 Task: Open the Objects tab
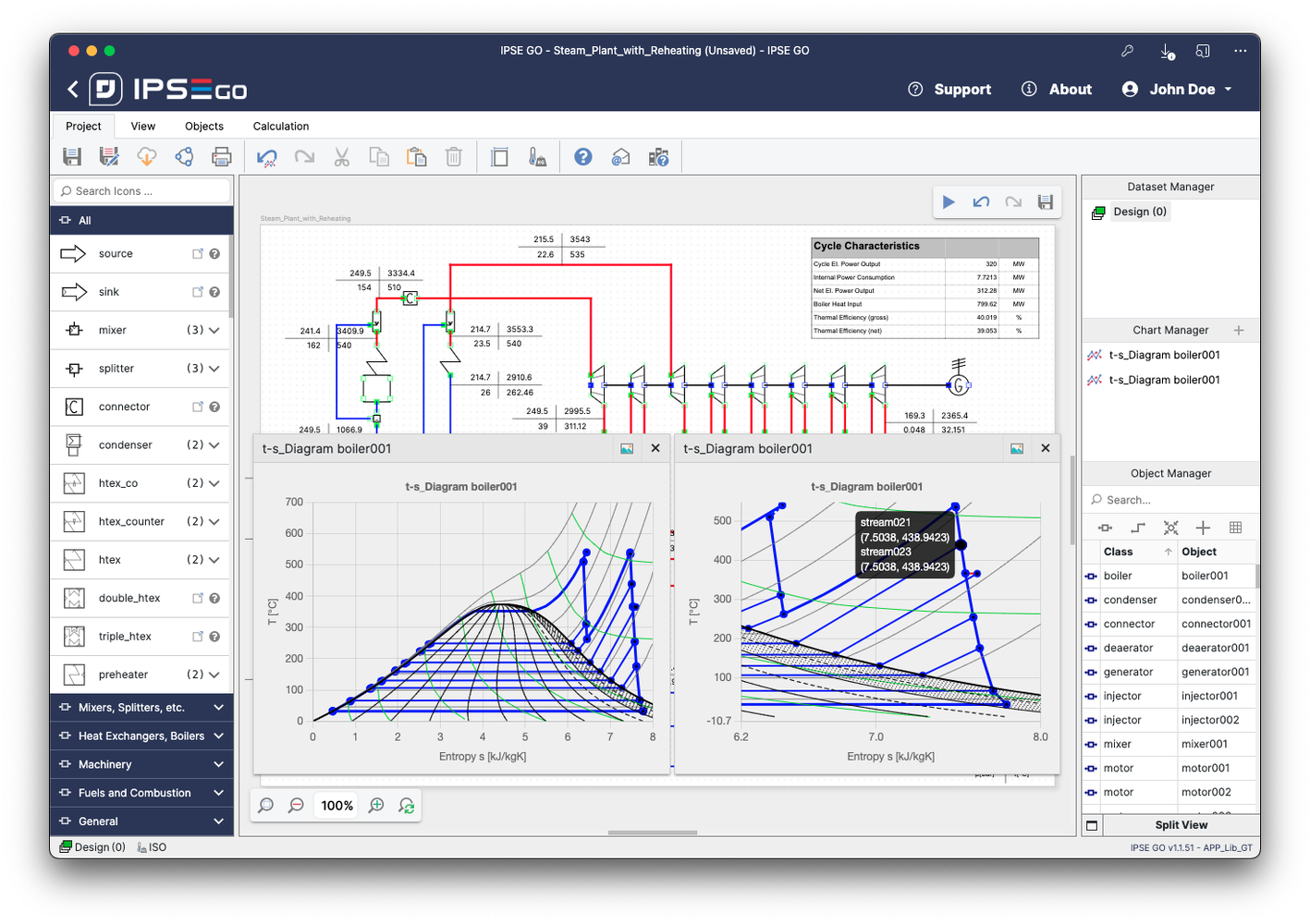pos(204,127)
